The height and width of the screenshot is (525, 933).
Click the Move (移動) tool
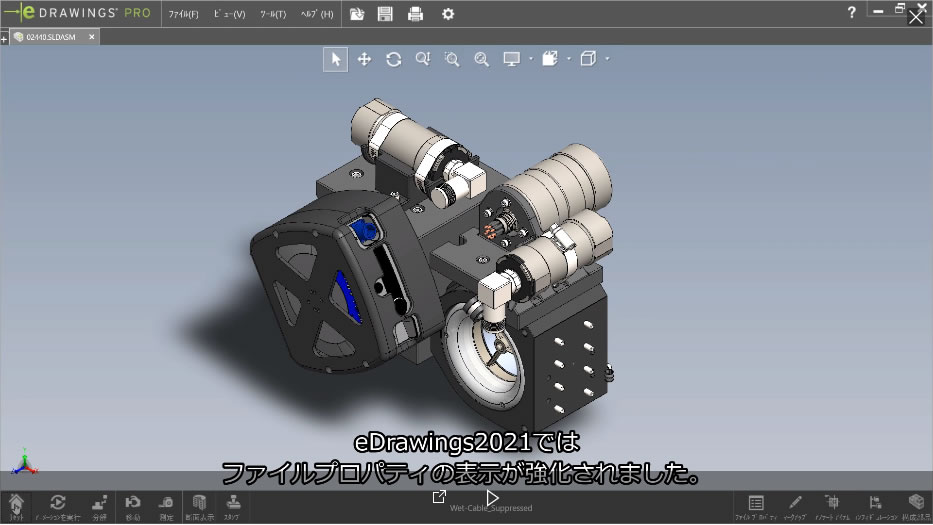click(133, 507)
